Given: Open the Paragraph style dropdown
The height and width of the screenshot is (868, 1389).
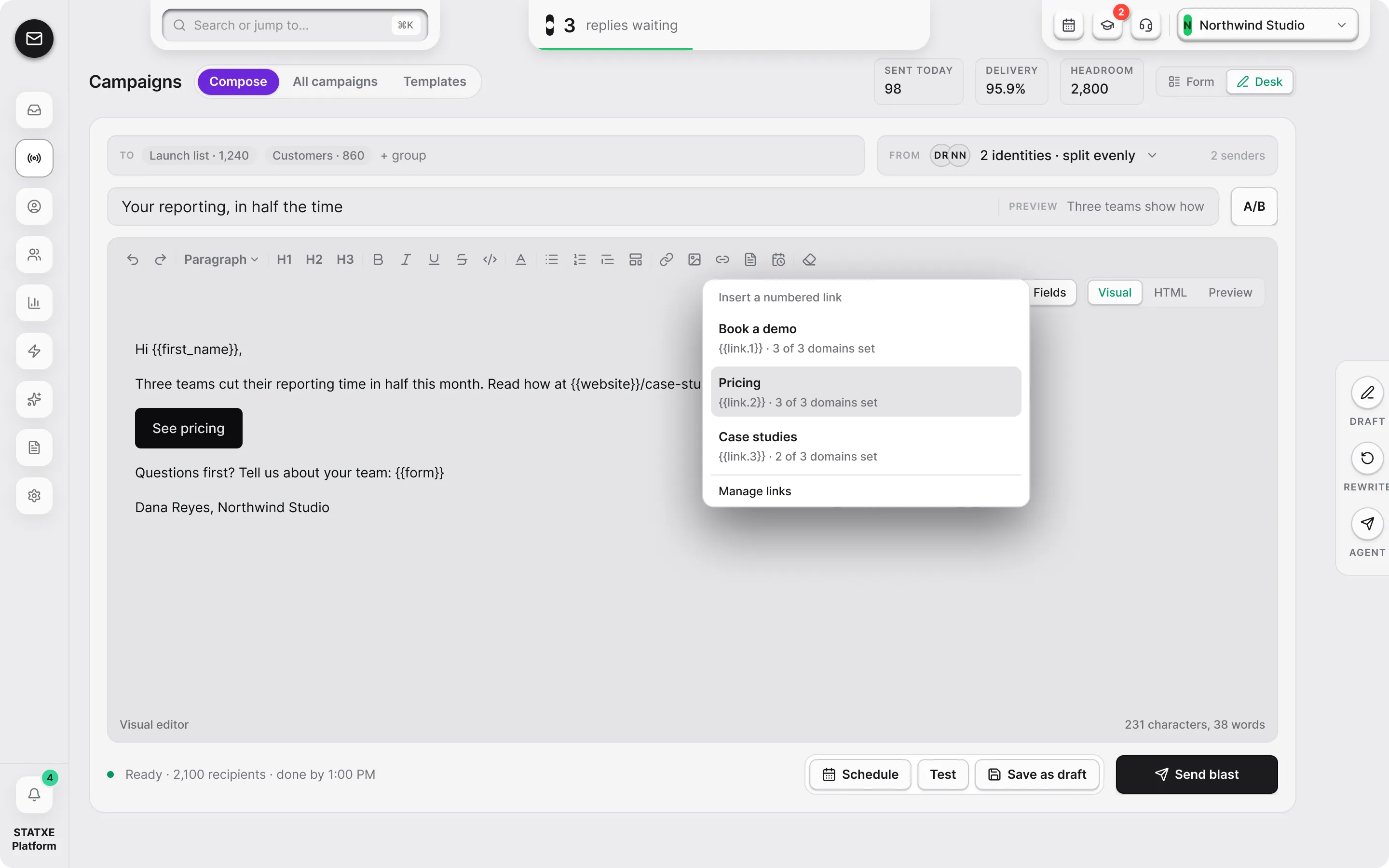Looking at the screenshot, I should pyautogui.click(x=221, y=259).
